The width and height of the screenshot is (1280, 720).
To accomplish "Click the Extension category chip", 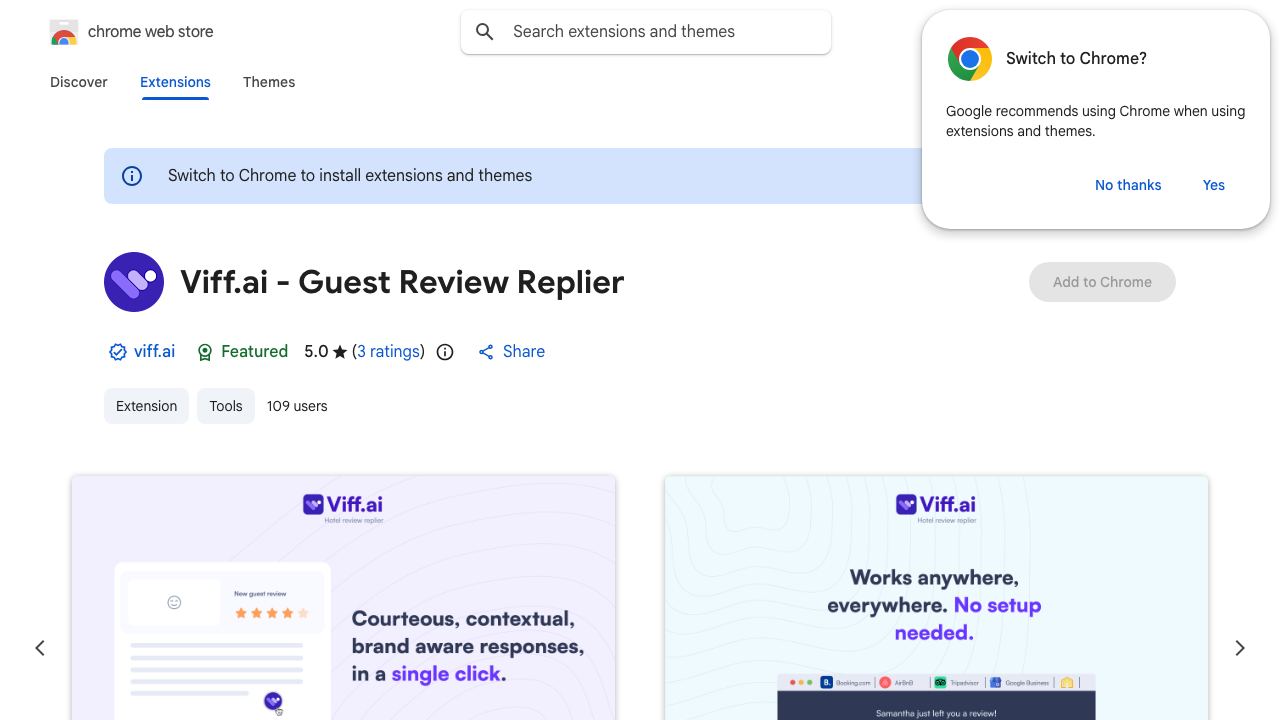I will pos(146,406).
